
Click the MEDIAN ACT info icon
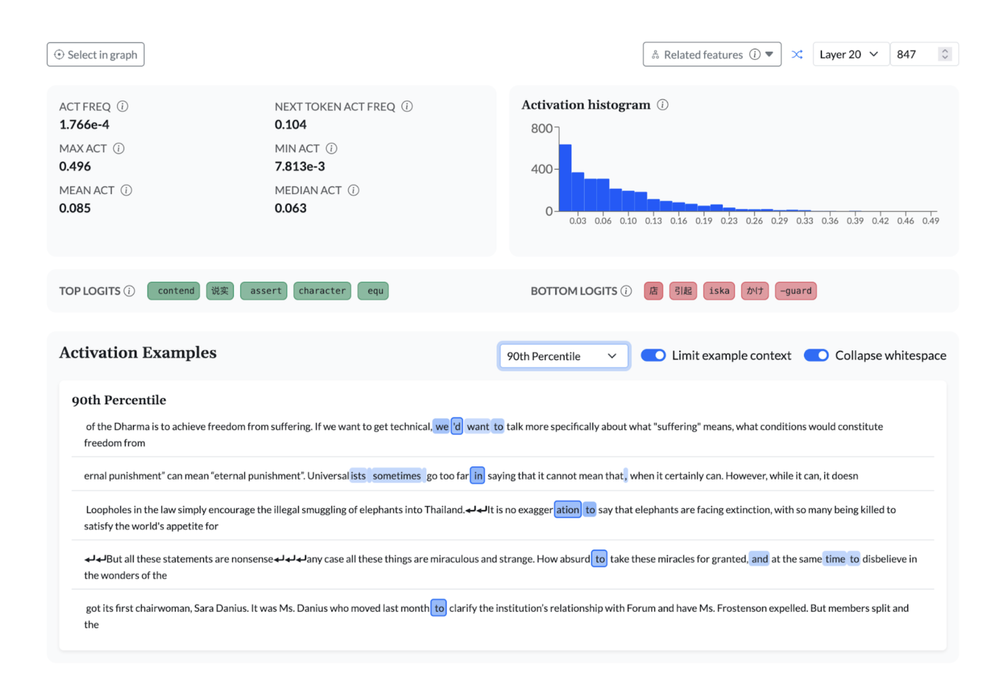click(x=353, y=190)
